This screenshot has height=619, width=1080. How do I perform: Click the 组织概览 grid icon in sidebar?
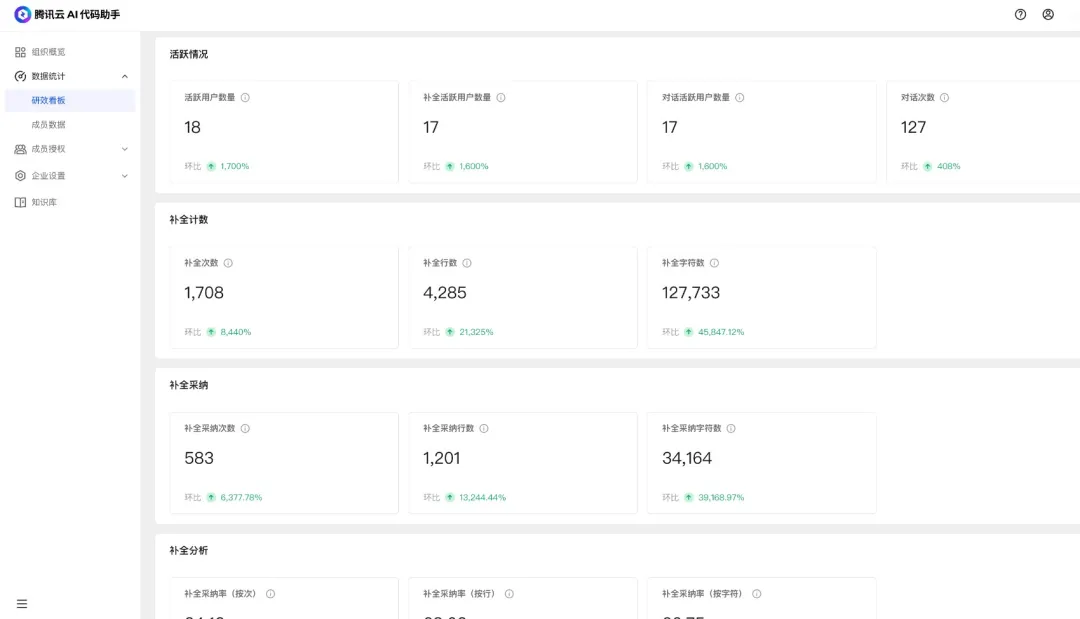20,52
